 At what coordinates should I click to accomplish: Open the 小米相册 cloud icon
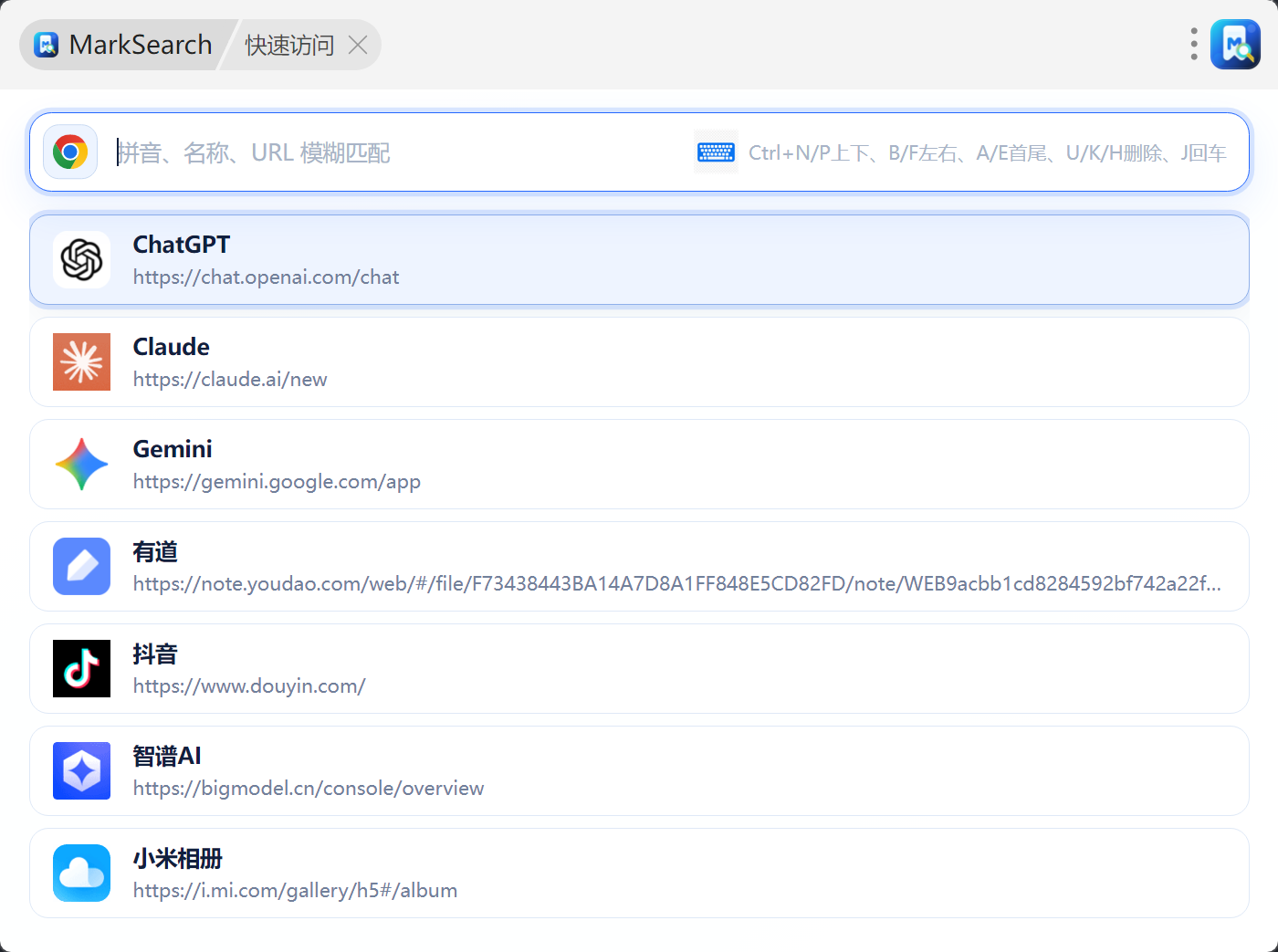click(81, 873)
